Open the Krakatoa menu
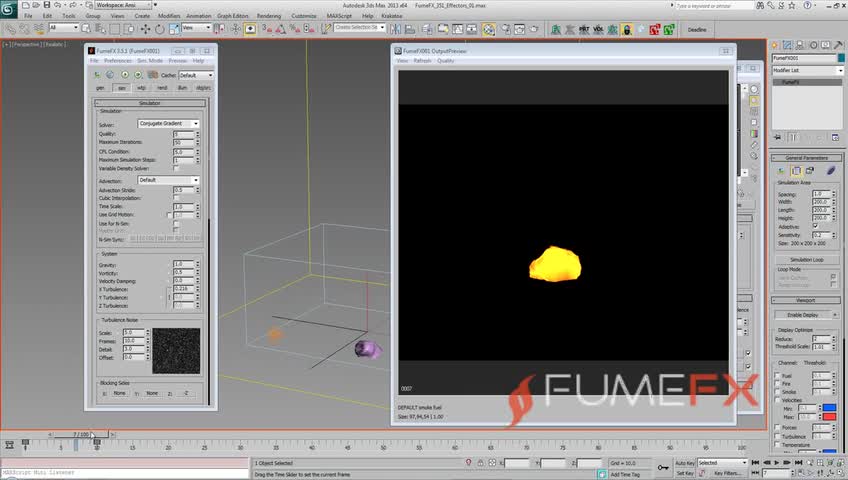848x480 pixels. click(392, 16)
